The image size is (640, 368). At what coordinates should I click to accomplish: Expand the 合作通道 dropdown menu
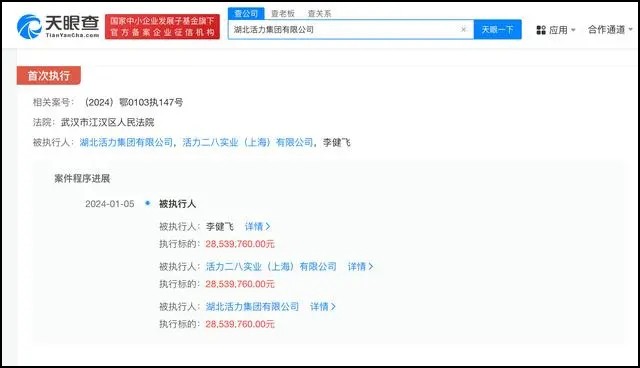(x=610, y=29)
